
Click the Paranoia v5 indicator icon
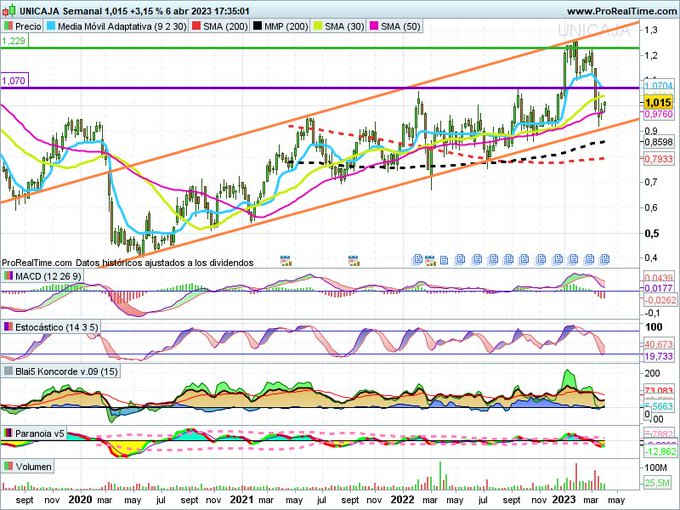(8, 433)
